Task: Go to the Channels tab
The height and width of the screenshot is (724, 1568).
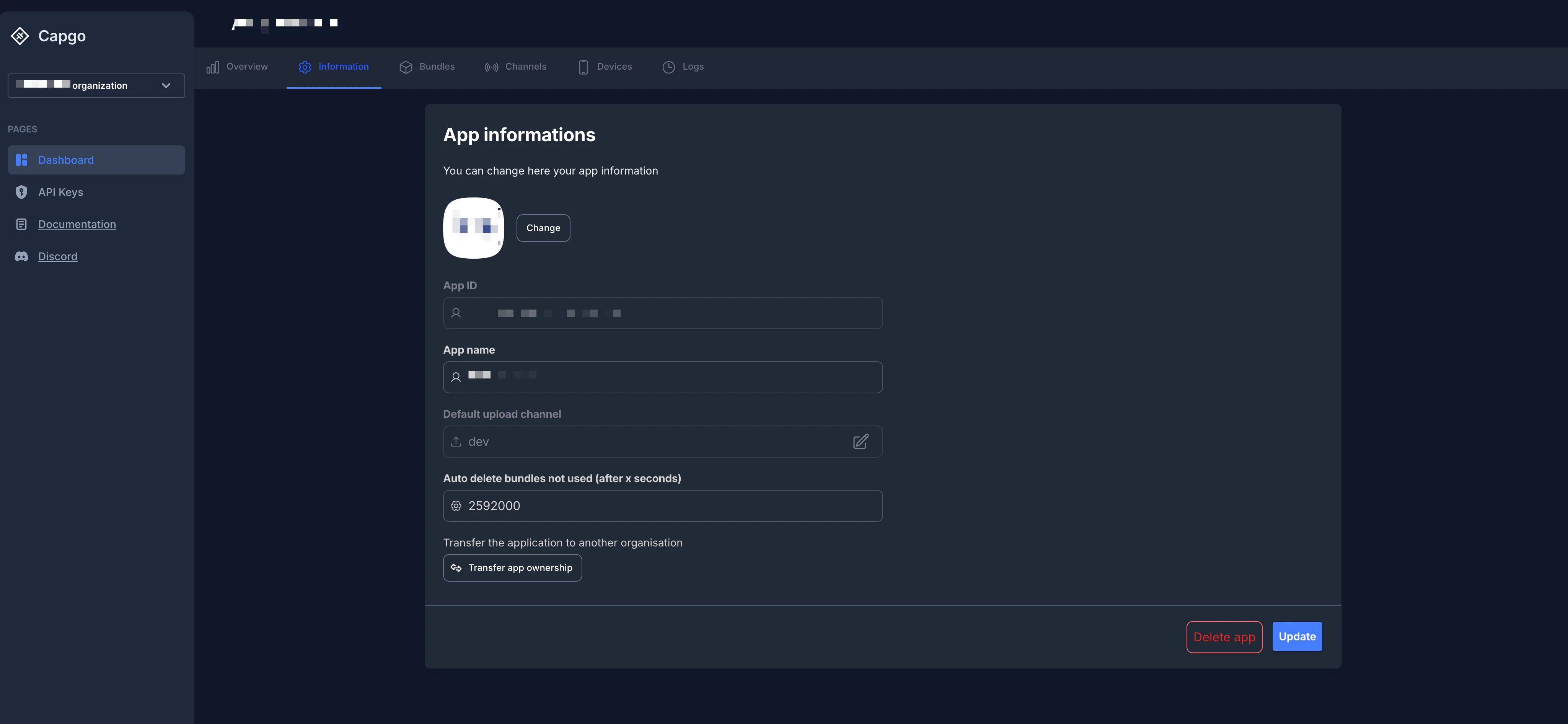Action: coord(515,67)
